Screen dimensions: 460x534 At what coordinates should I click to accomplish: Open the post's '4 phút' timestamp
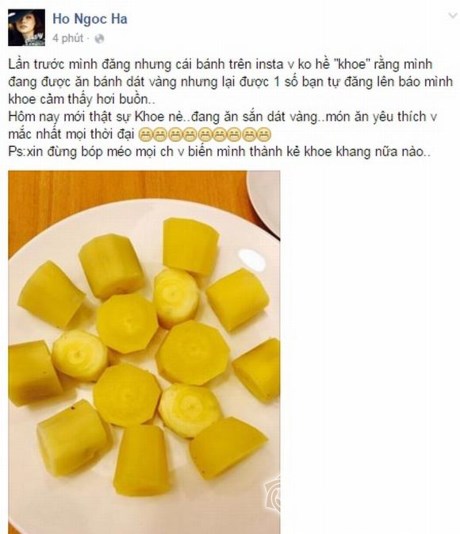(68, 38)
